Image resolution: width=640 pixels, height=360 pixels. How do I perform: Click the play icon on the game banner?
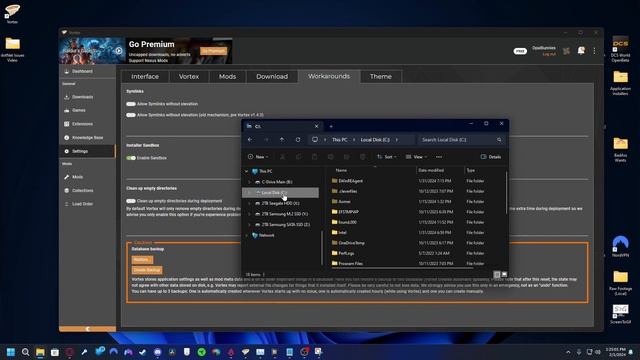coord(119,51)
